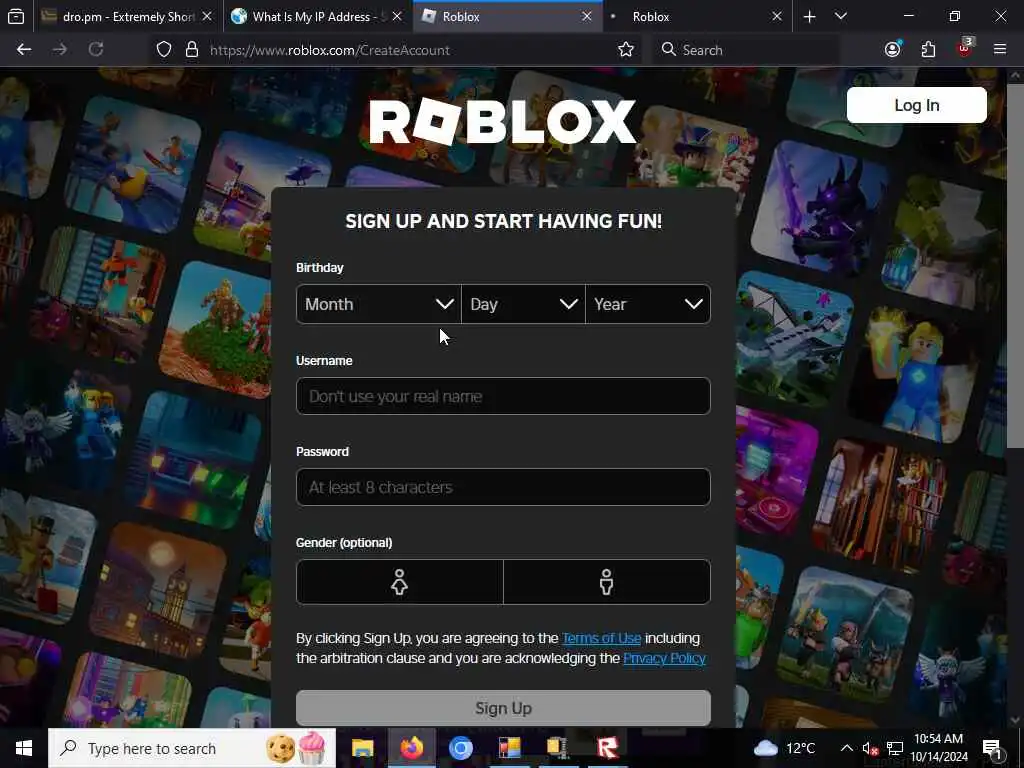This screenshot has width=1024, height=768.
Task: Click the muted volume speaker icon
Action: (870, 749)
